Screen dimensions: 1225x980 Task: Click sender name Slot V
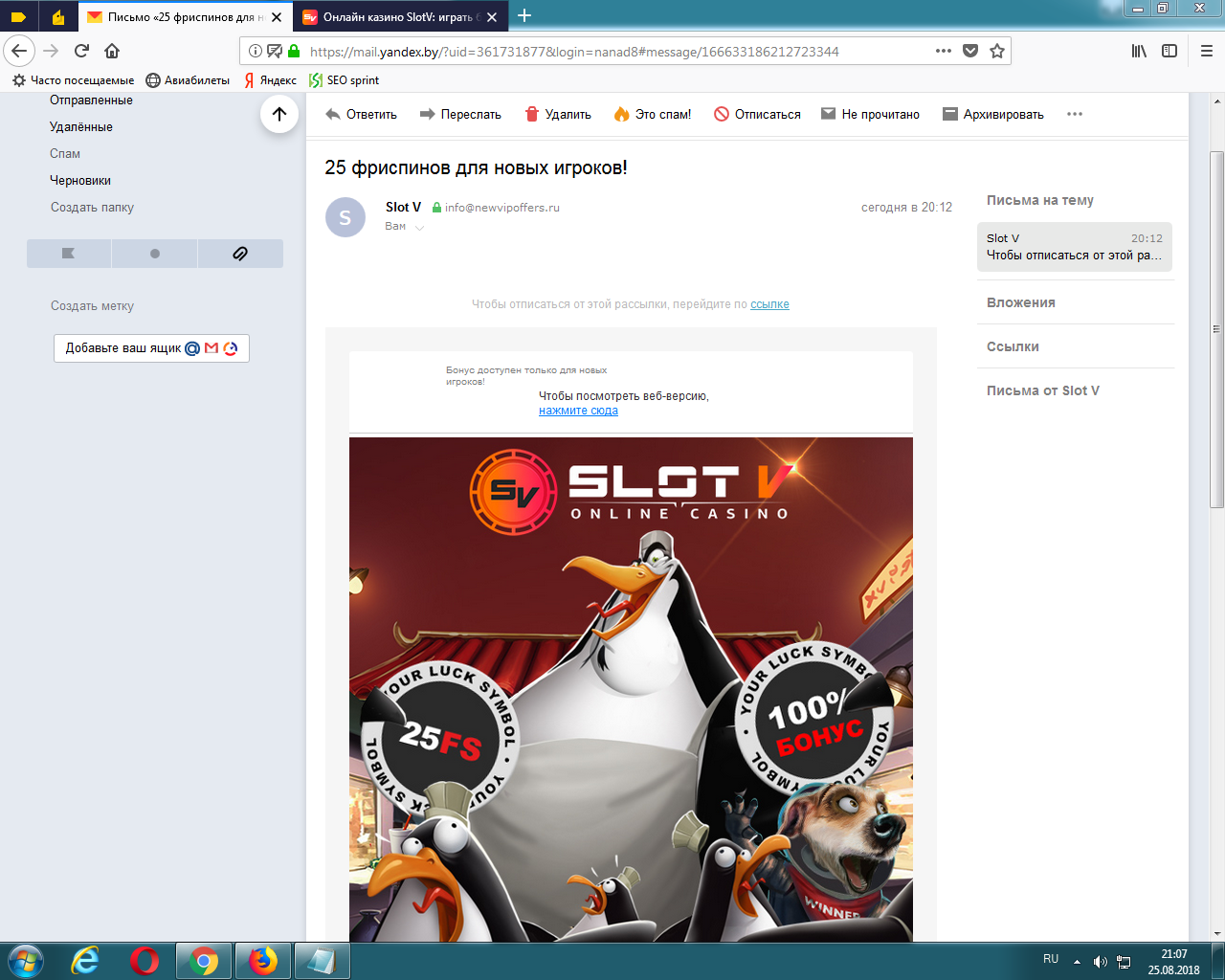pos(403,207)
